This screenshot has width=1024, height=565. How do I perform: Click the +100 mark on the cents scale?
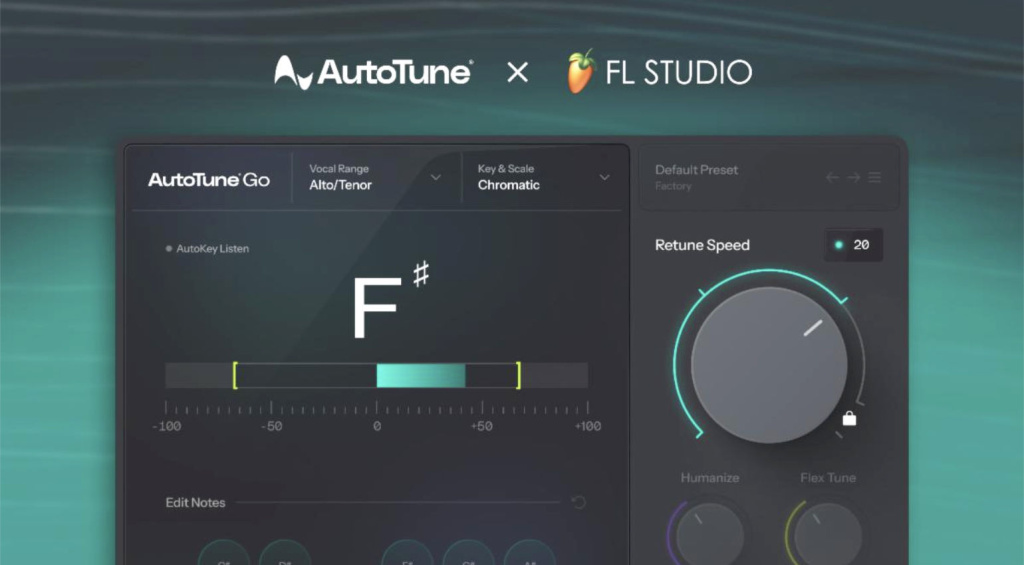(x=588, y=426)
